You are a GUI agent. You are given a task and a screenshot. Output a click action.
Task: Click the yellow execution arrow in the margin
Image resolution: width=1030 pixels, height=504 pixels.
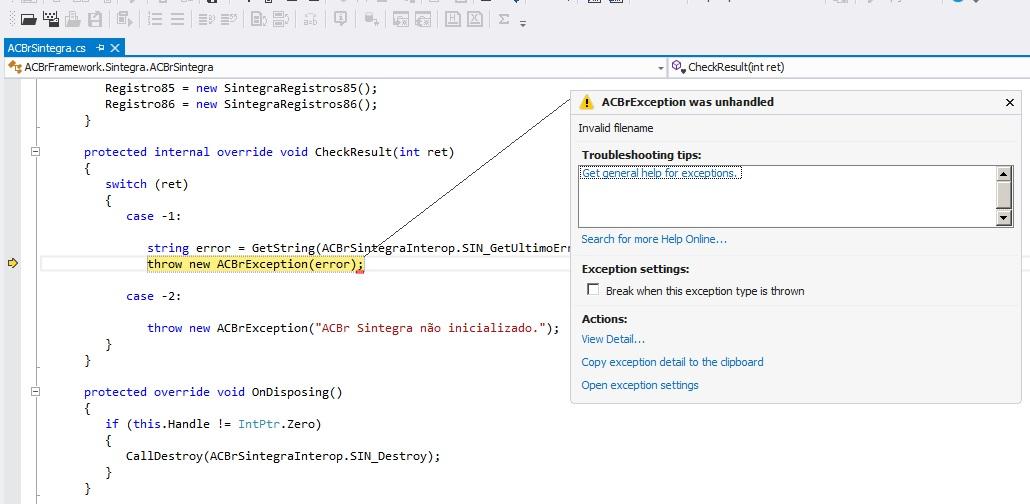(12, 263)
